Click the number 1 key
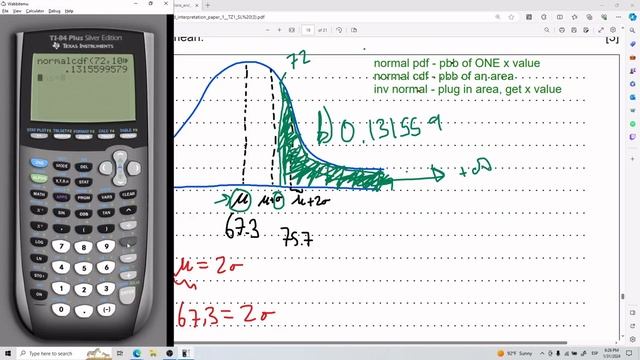This screenshot has height=360, width=640. pos(61,288)
